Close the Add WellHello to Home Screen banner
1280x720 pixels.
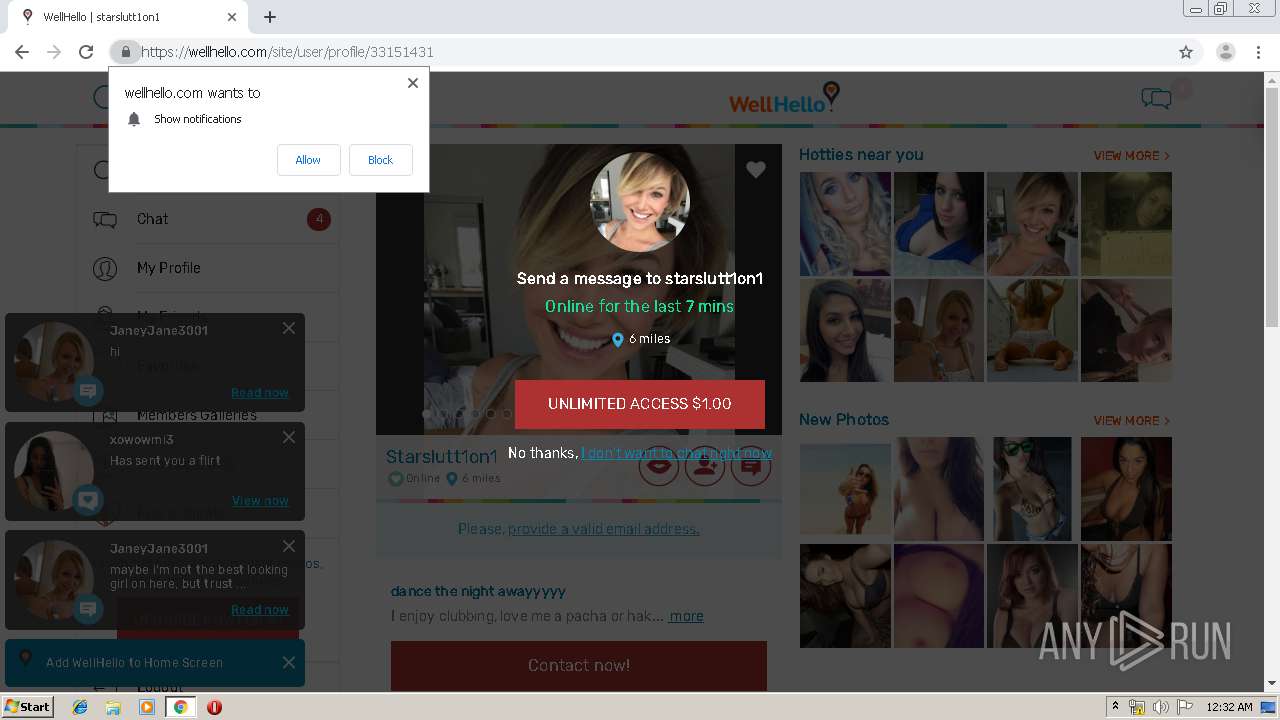[x=289, y=662]
